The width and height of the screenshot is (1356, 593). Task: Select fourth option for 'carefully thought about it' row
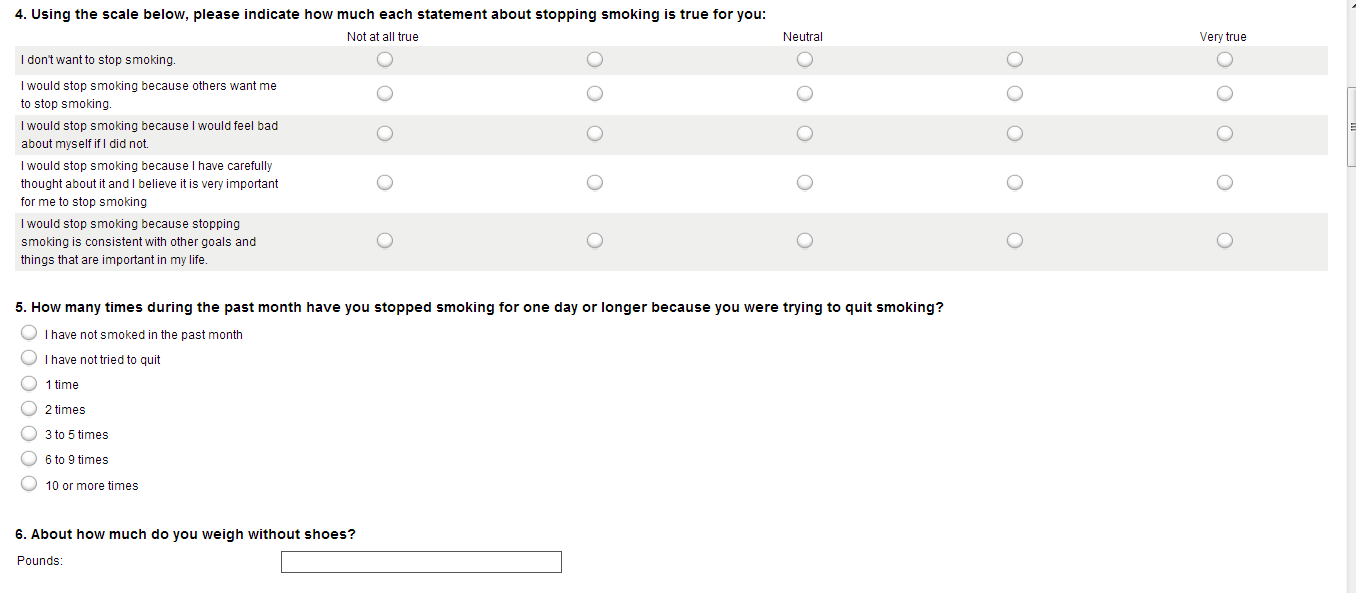click(x=1014, y=183)
